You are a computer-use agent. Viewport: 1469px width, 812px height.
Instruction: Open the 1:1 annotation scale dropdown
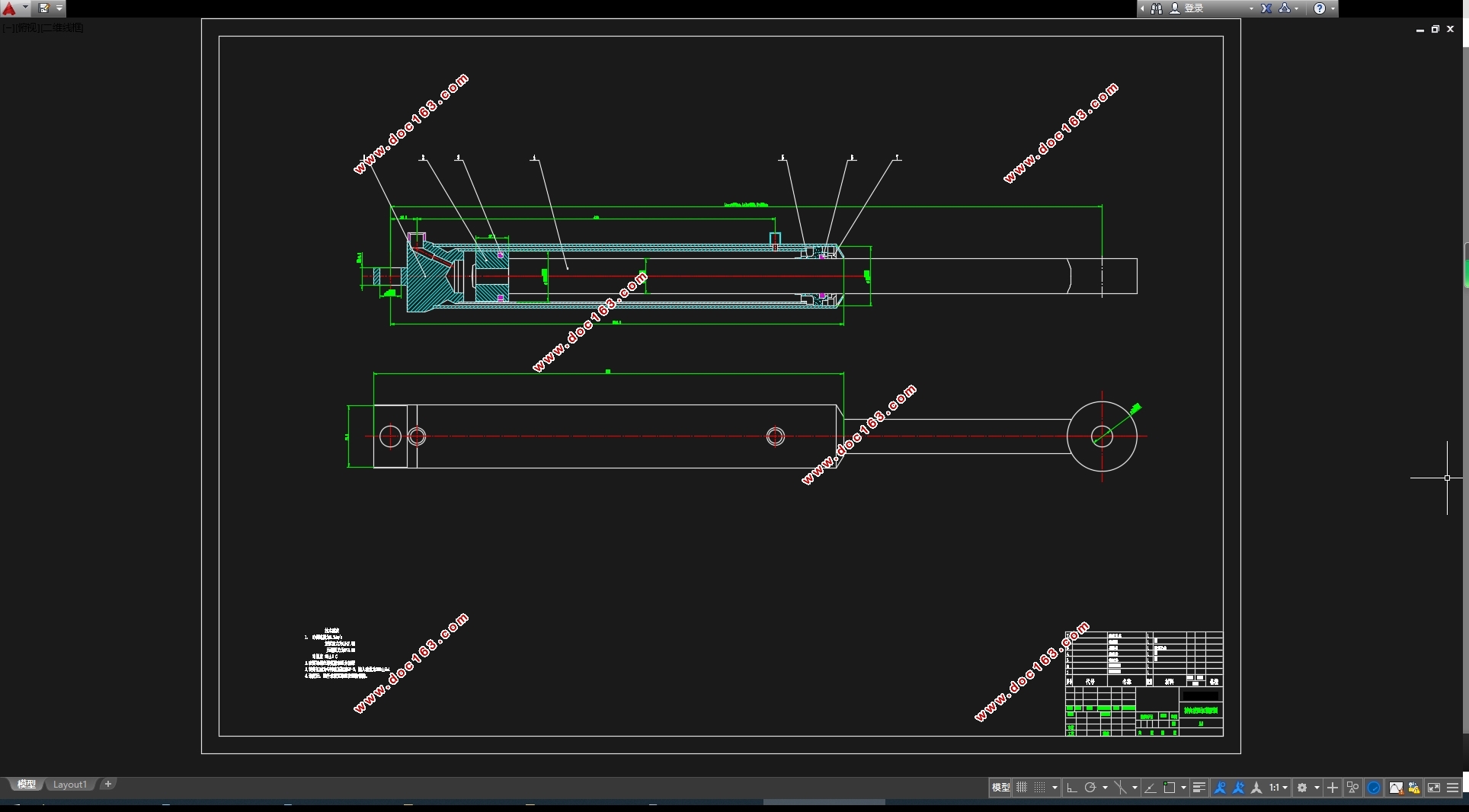[x=1278, y=788]
